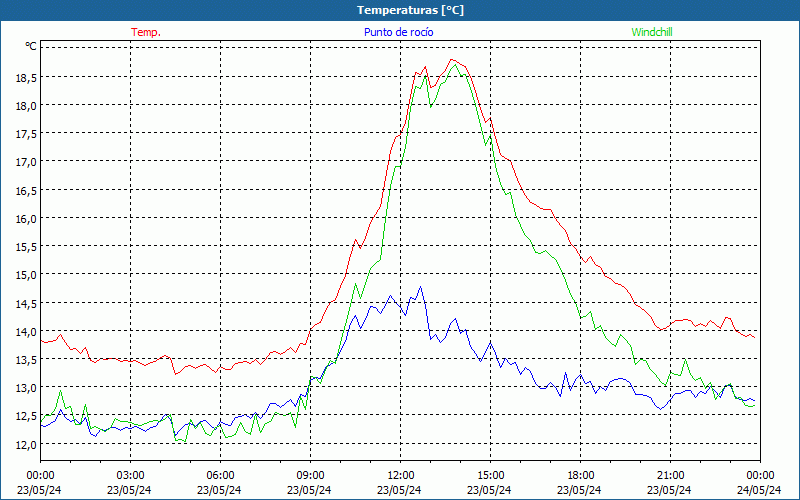The width and height of the screenshot is (800, 500).
Task: Click the 03:00 time axis label
Action: tap(130, 476)
